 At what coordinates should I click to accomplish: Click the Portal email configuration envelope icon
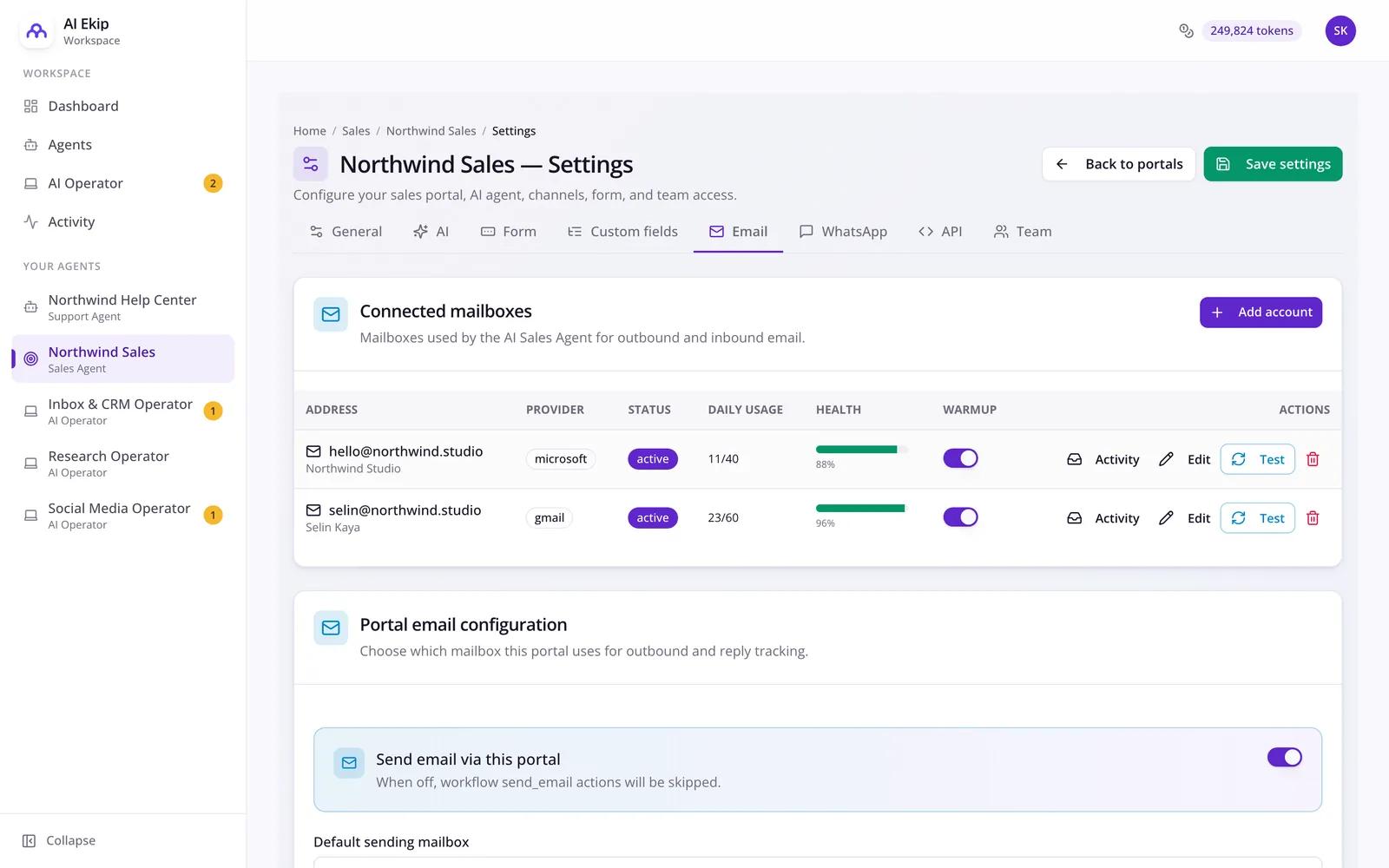coord(331,628)
